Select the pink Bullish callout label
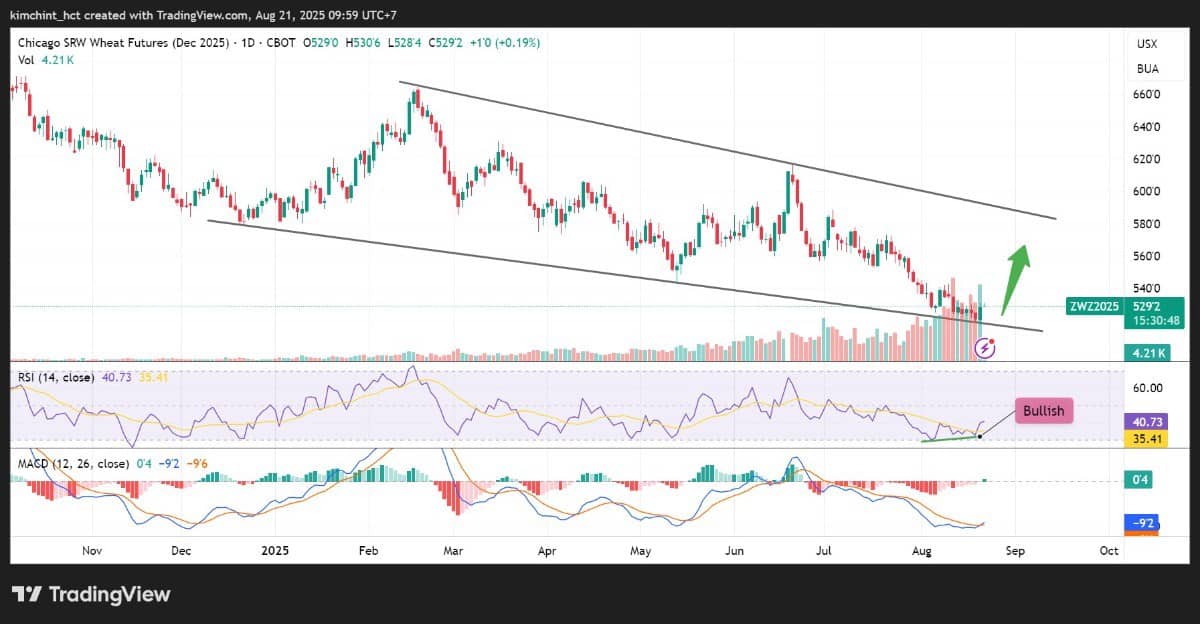This screenshot has height=624, width=1200. (x=1046, y=411)
